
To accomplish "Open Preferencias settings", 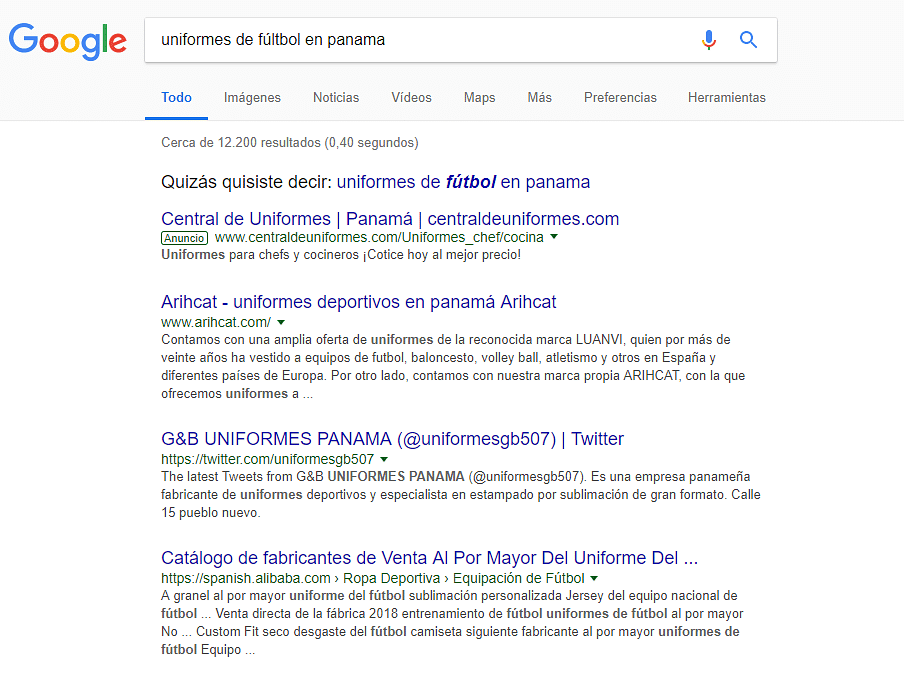I will tap(620, 97).
